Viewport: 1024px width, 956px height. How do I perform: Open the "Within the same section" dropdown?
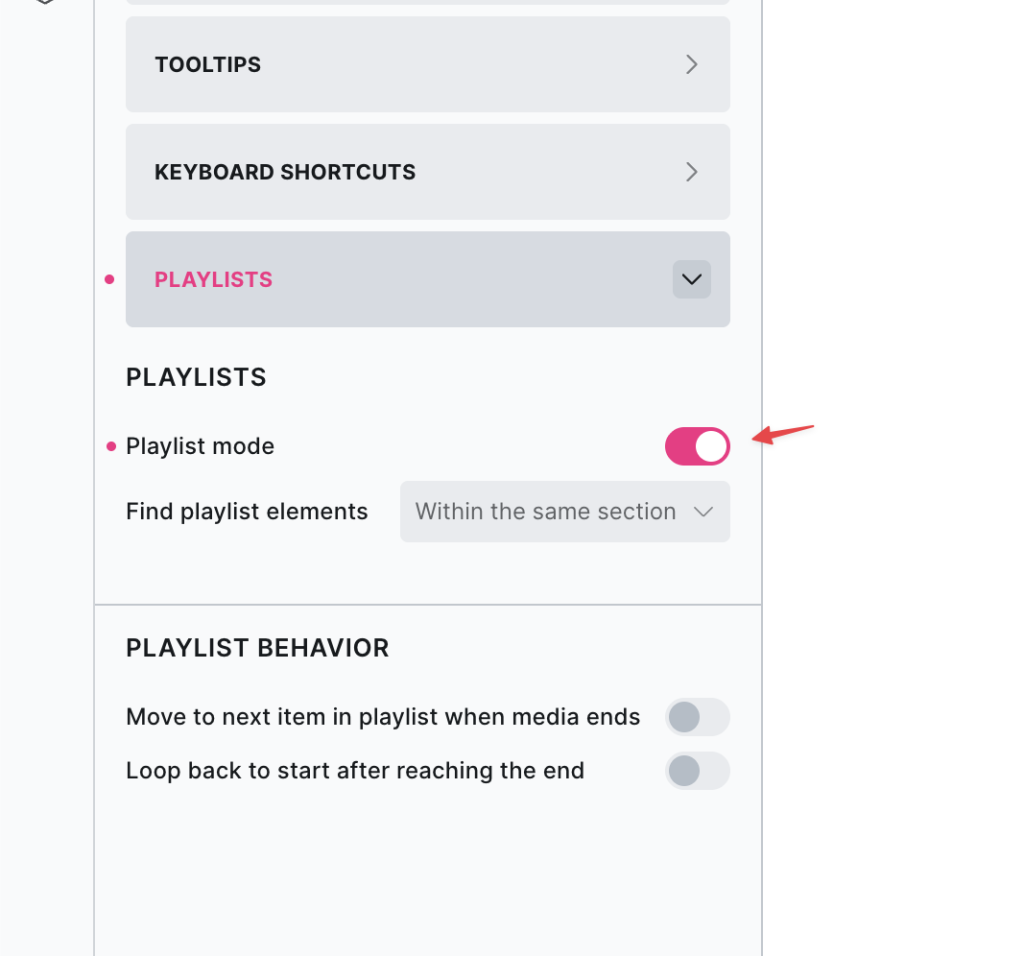tap(564, 512)
